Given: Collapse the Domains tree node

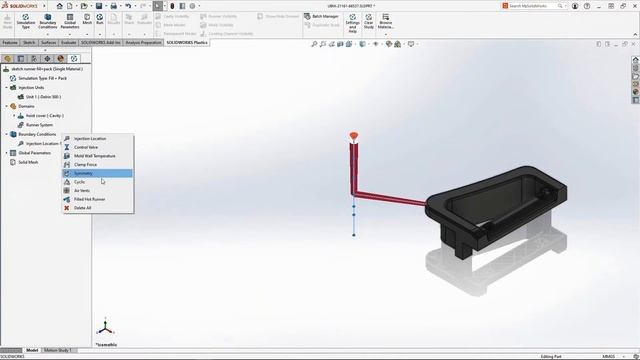Looking at the screenshot, I should pyautogui.click(x=7, y=106).
